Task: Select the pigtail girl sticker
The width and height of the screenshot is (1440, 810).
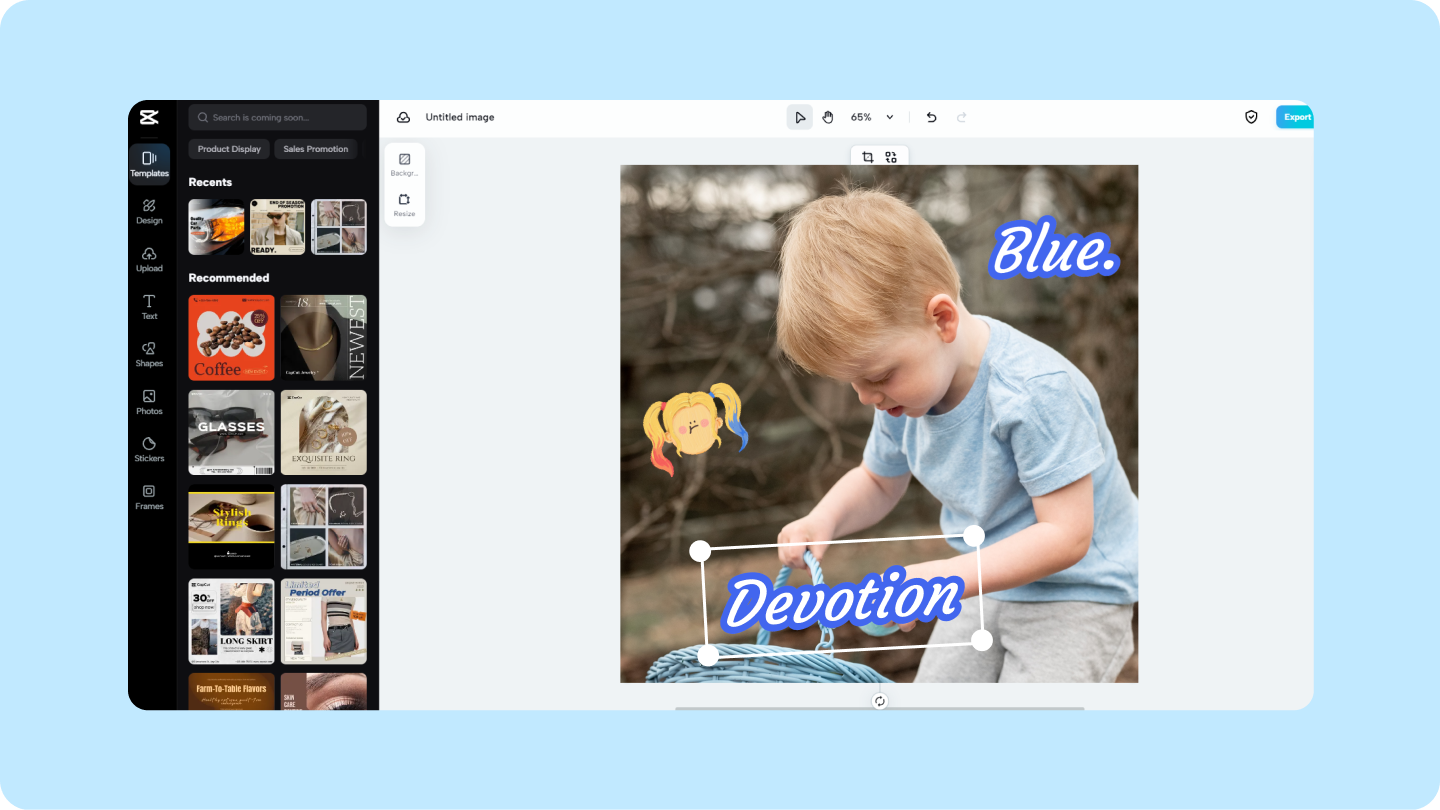Action: click(x=695, y=429)
